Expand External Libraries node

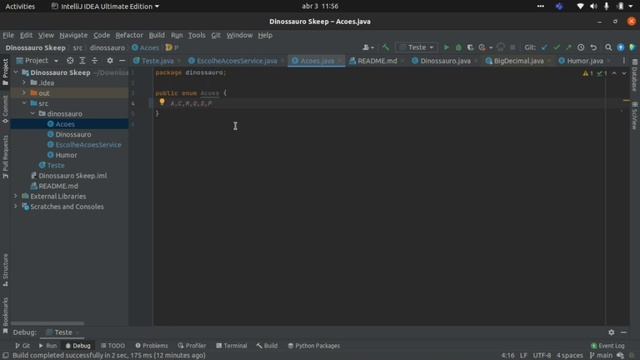click(x=16, y=196)
